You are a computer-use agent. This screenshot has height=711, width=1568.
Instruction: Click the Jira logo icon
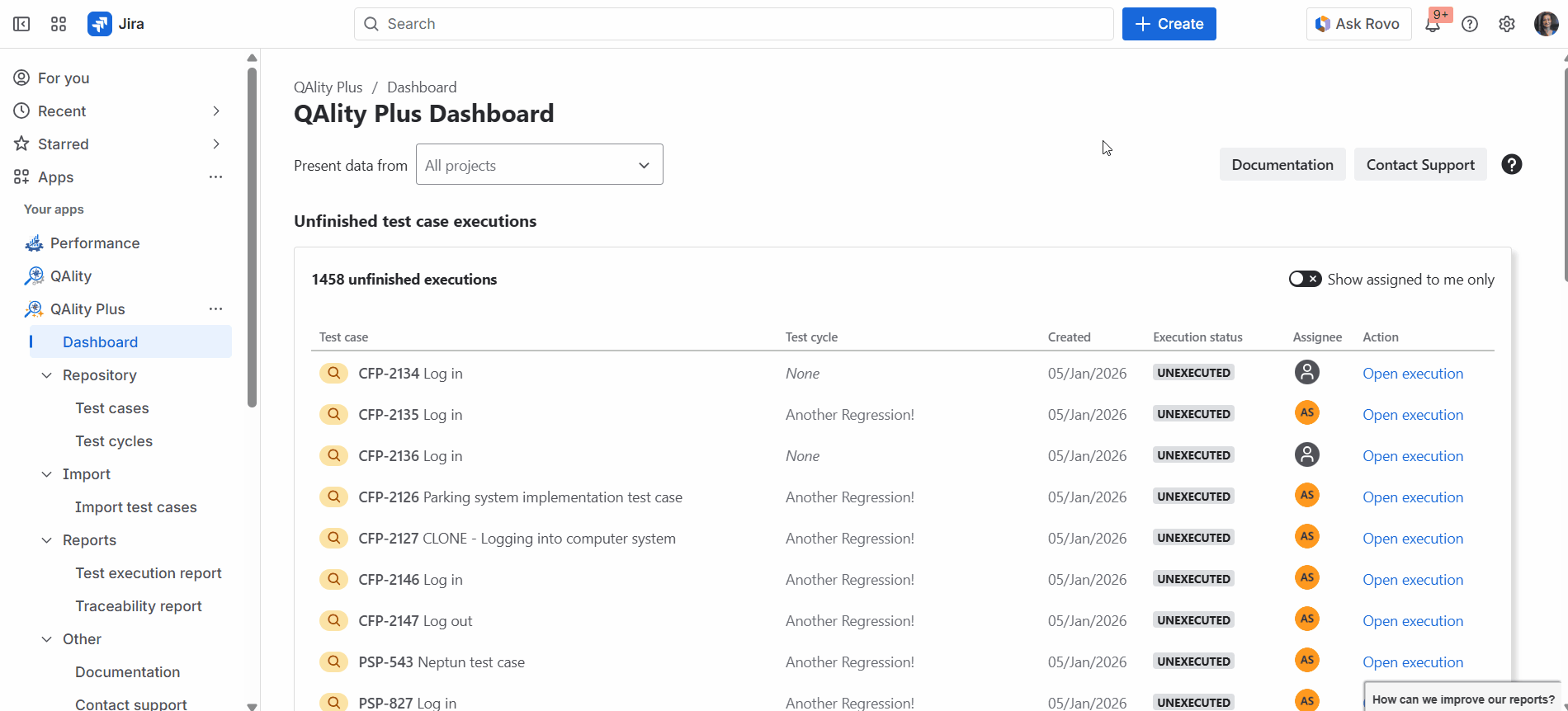[100, 24]
